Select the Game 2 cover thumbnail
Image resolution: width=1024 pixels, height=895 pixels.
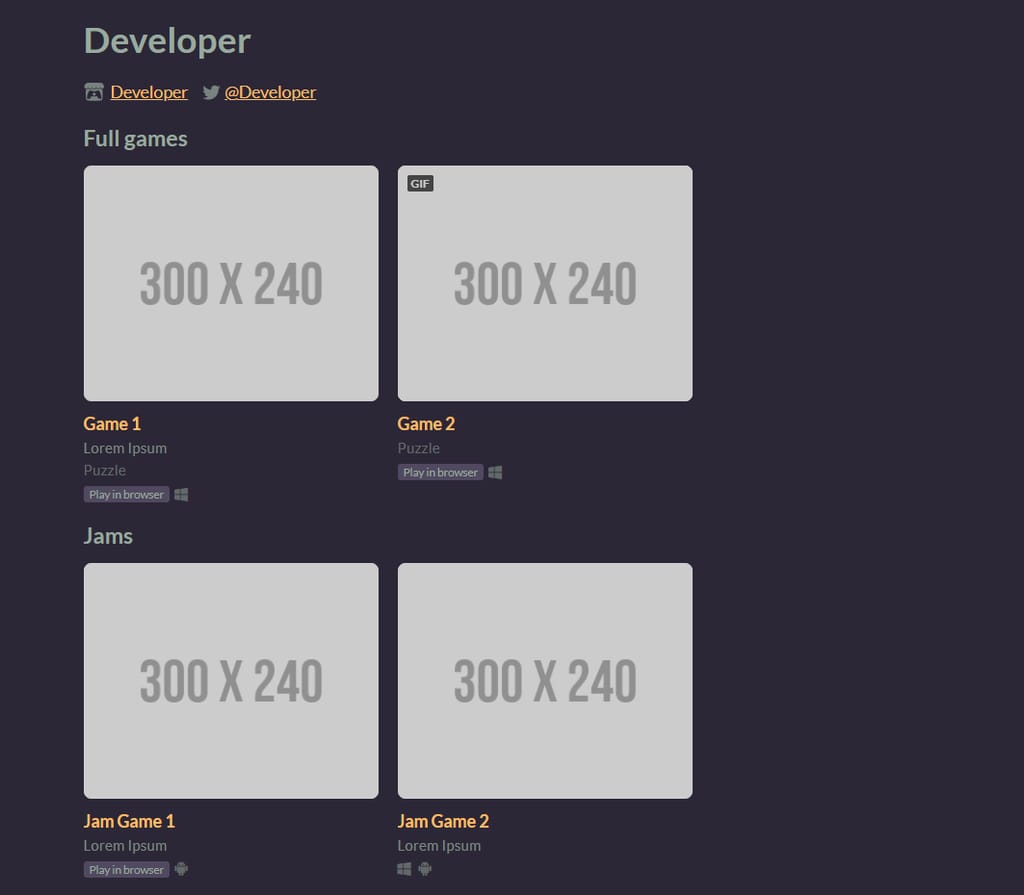pos(545,283)
